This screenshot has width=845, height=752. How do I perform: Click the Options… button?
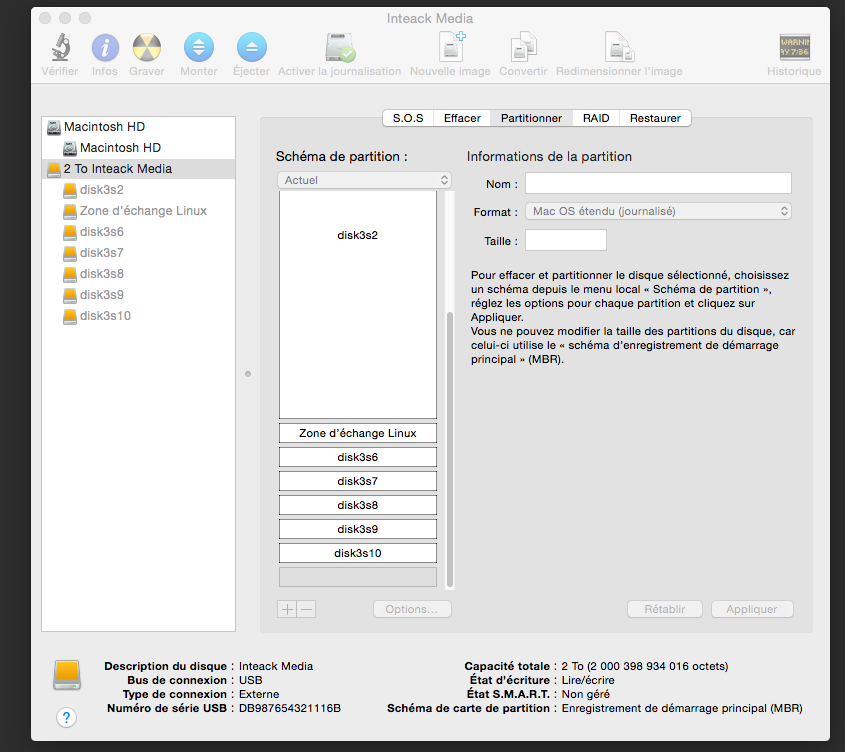[x=412, y=609]
